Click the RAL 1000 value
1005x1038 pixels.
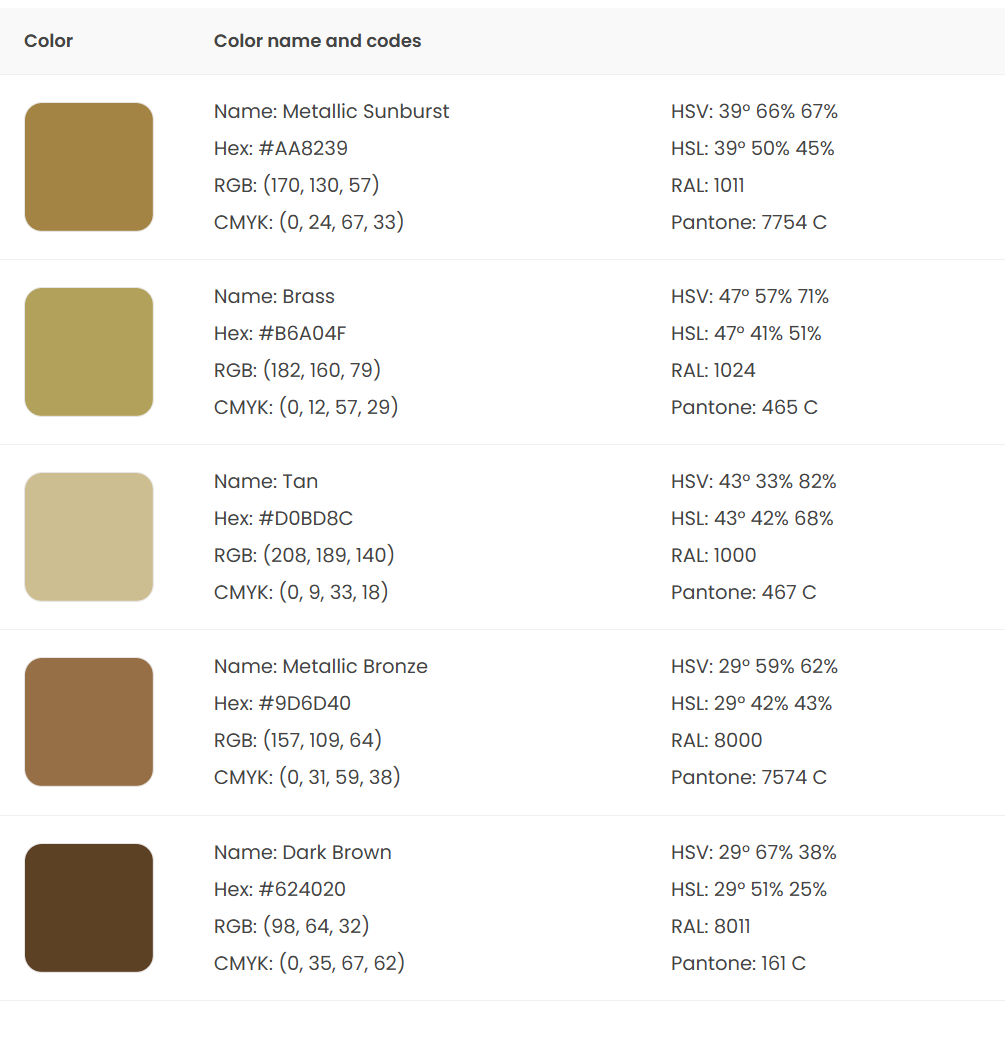(714, 555)
